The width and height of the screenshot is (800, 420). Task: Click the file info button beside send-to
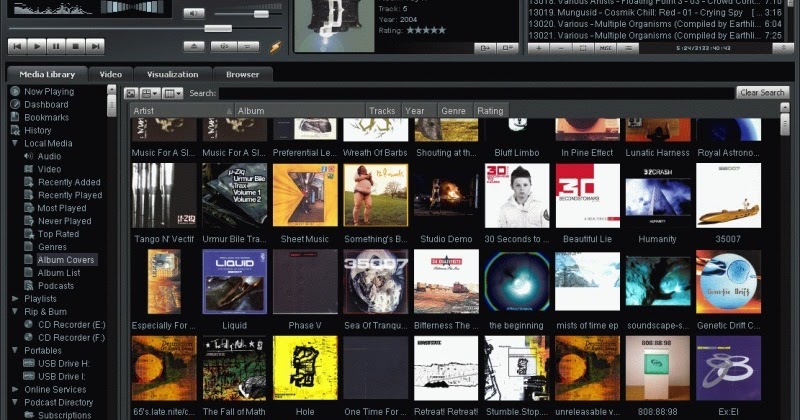coord(508,48)
